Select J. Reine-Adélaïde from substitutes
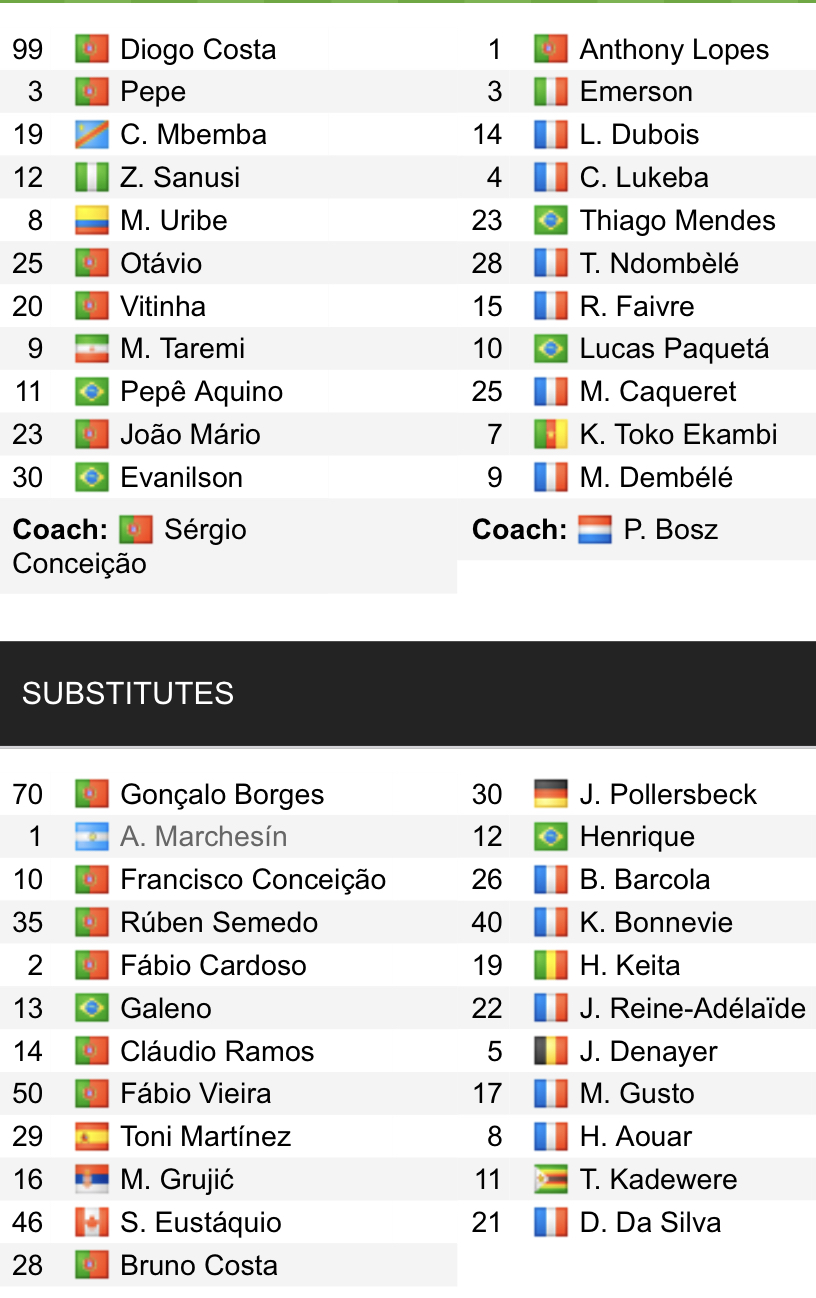Screen dimensions: 816x1298 [x=692, y=1008]
